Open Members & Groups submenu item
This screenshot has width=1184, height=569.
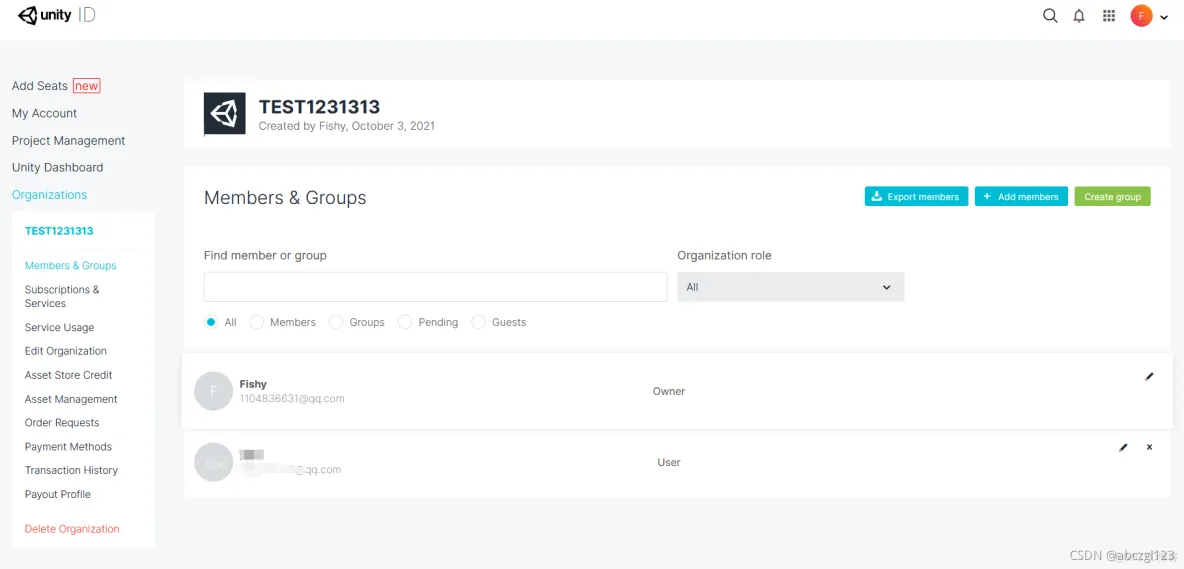click(70, 266)
